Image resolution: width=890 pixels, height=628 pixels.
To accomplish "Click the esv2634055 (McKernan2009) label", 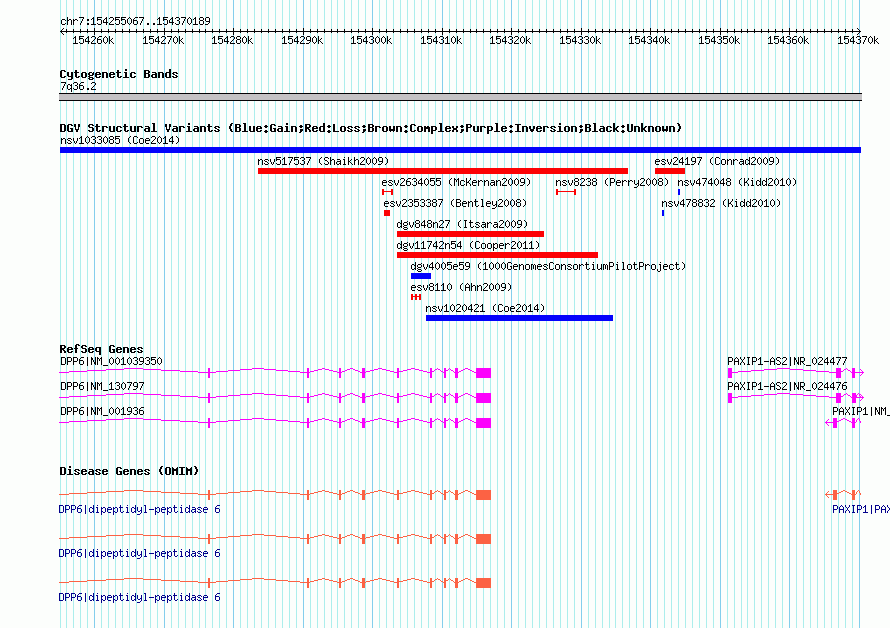I will pyautogui.click(x=456, y=182).
